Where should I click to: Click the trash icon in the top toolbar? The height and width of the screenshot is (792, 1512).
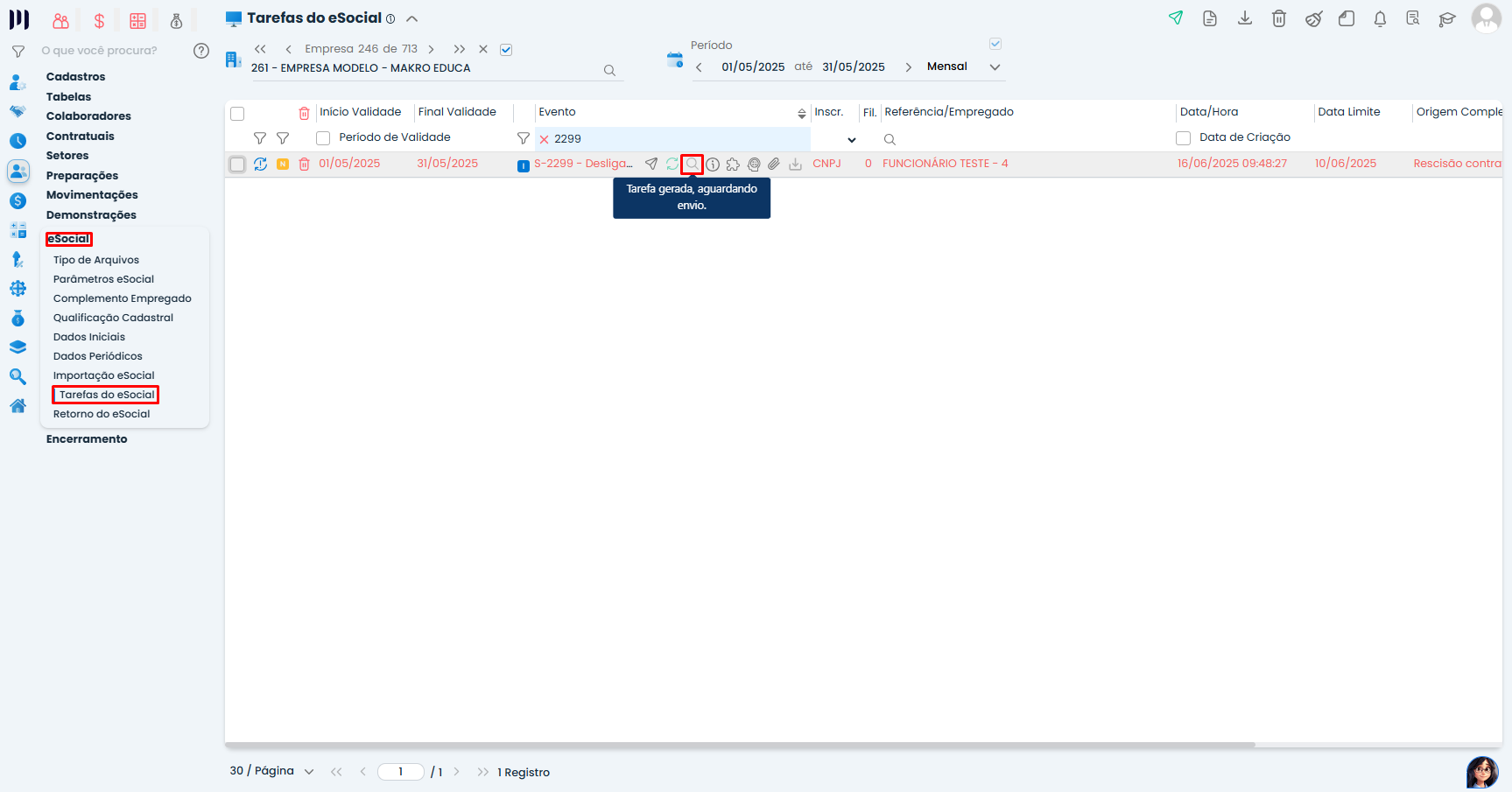pyautogui.click(x=1279, y=18)
